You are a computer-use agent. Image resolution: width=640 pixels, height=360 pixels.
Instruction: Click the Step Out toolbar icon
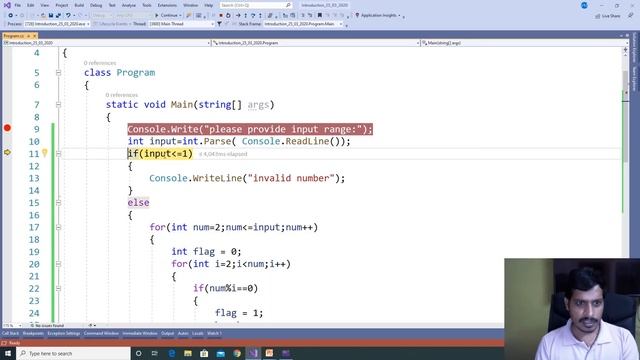point(260,15)
